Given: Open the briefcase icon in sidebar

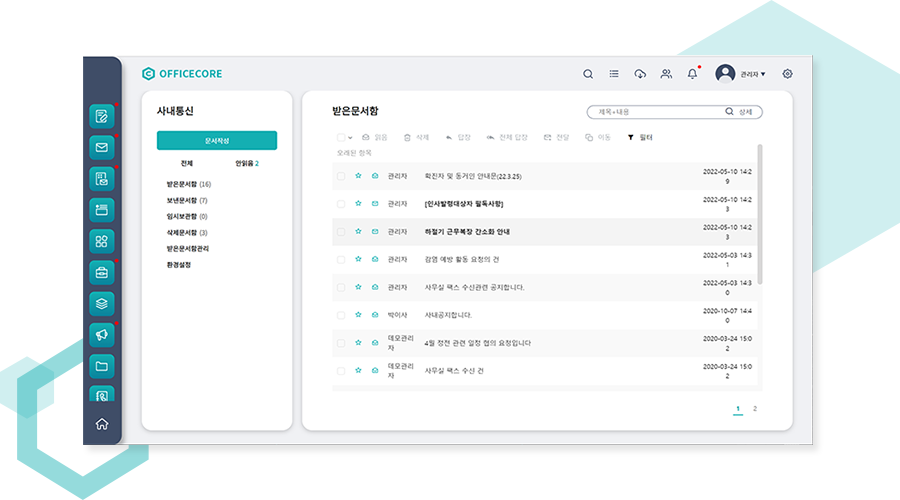Looking at the screenshot, I should pyautogui.click(x=101, y=272).
